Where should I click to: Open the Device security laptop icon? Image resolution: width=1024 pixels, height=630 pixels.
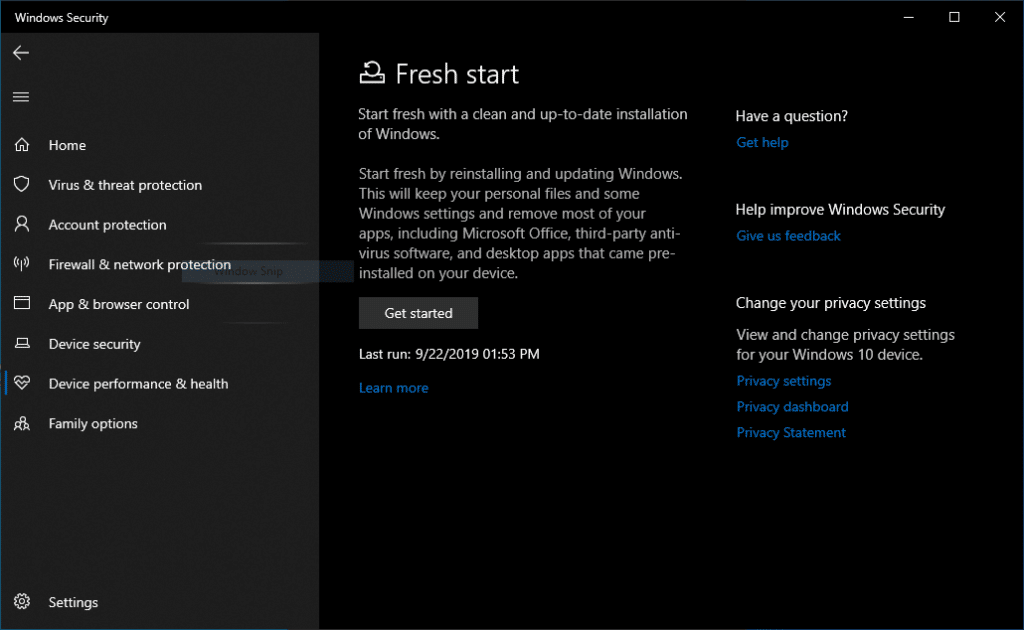[x=21, y=344]
